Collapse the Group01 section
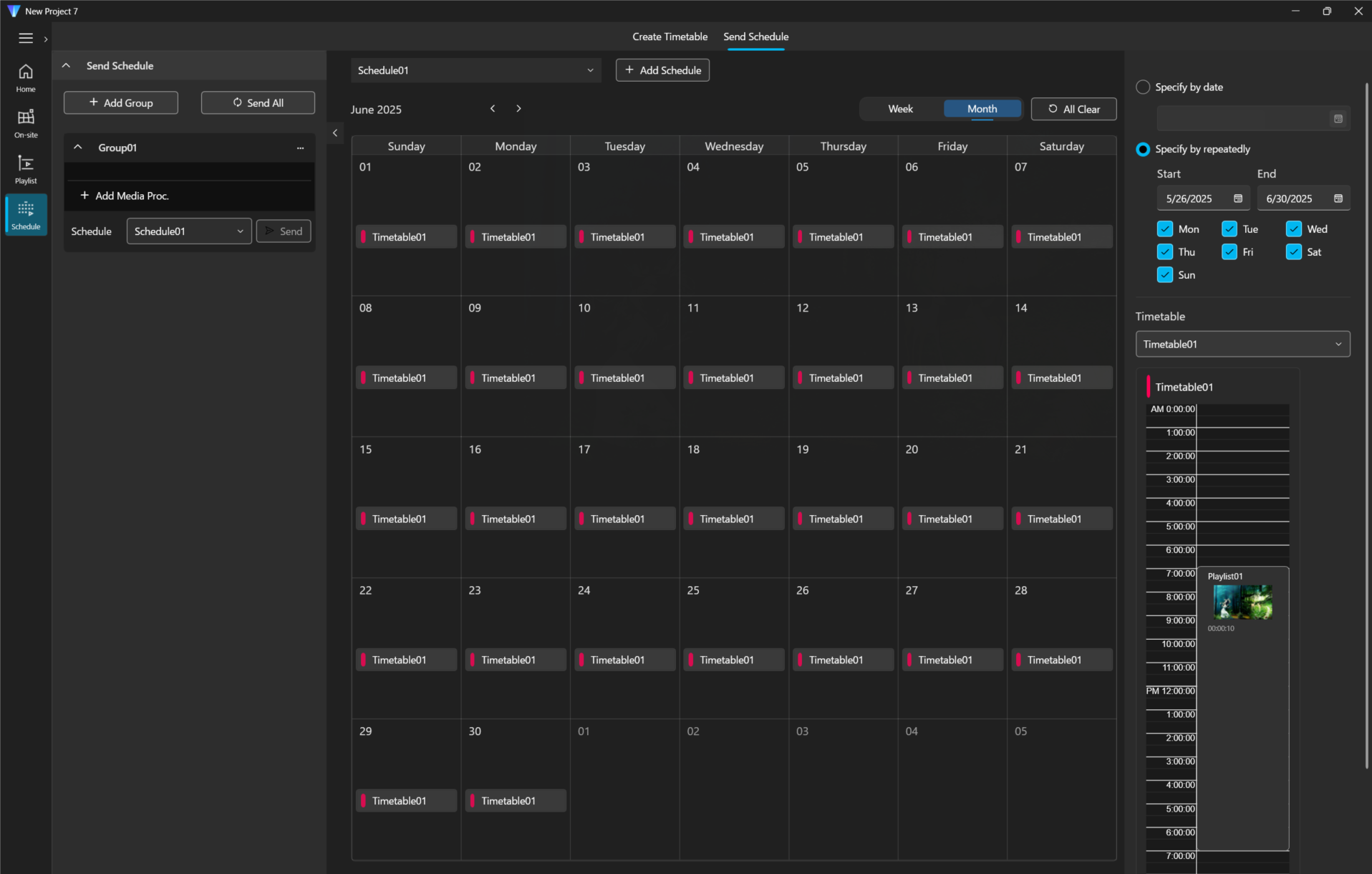The width and height of the screenshot is (1372, 874). click(78, 148)
